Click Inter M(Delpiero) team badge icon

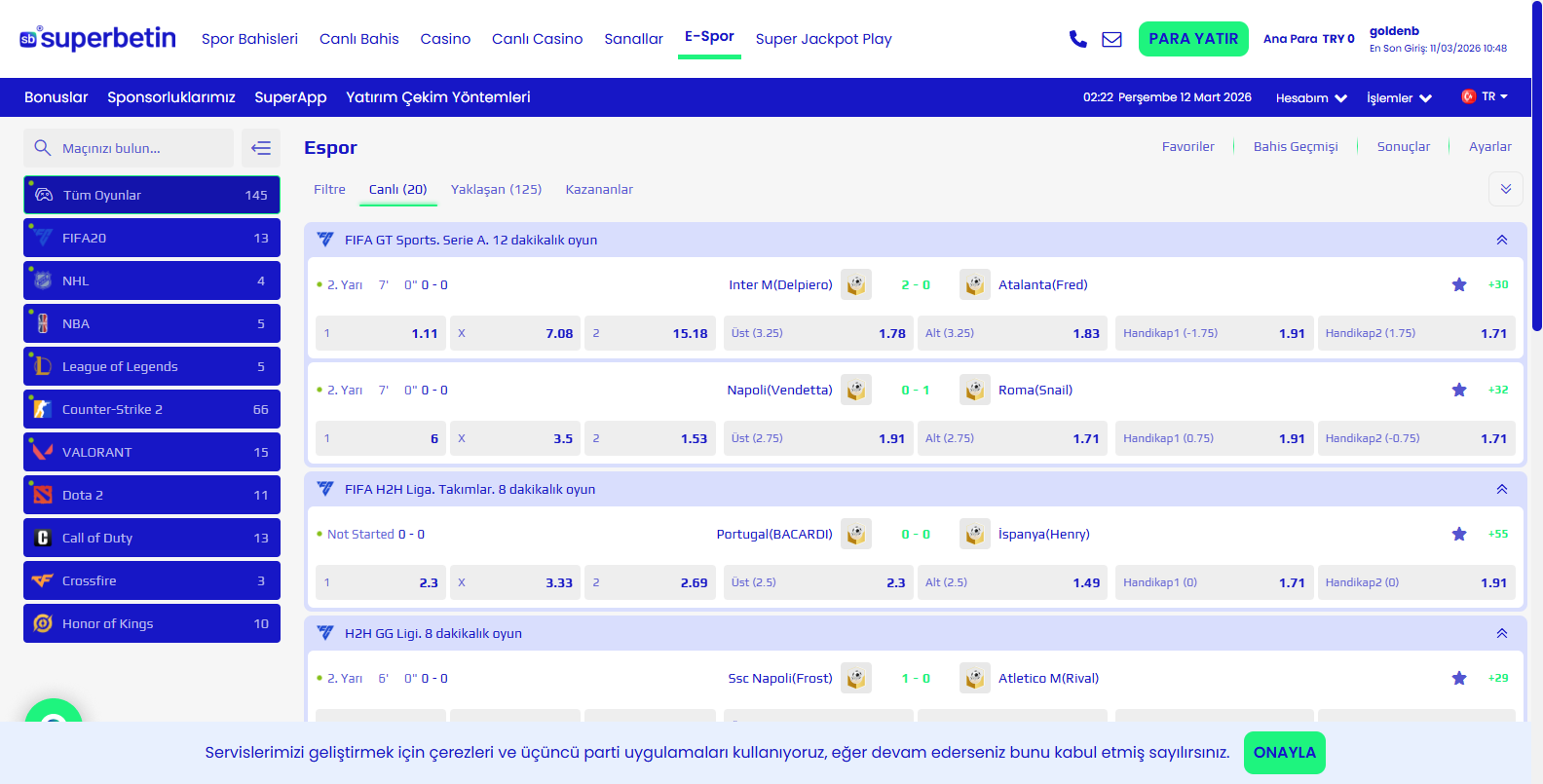[856, 284]
